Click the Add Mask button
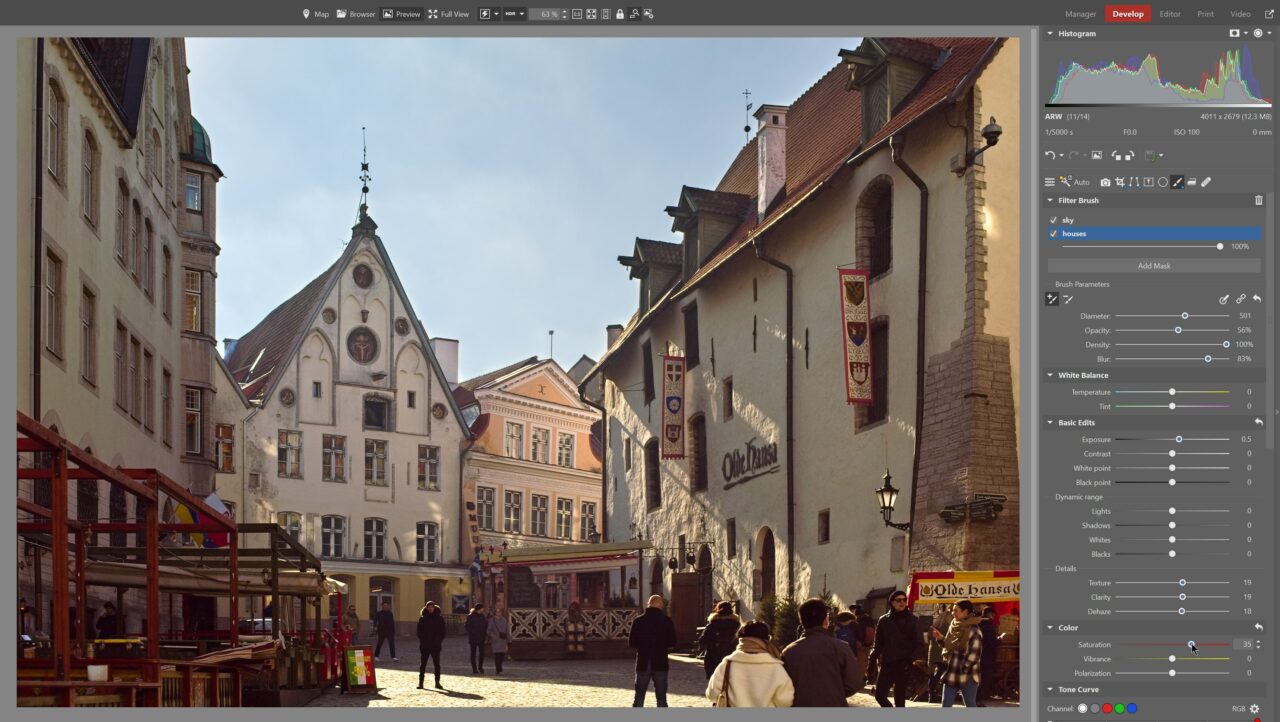Screen dimensions: 1280x722 coord(1154,266)
